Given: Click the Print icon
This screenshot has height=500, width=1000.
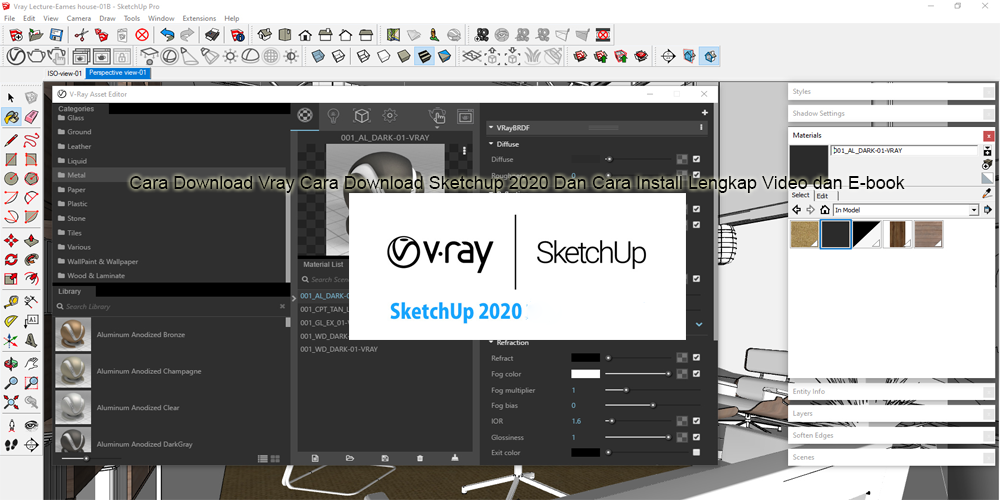Looking at the screenshot, I should pos(213,34).
